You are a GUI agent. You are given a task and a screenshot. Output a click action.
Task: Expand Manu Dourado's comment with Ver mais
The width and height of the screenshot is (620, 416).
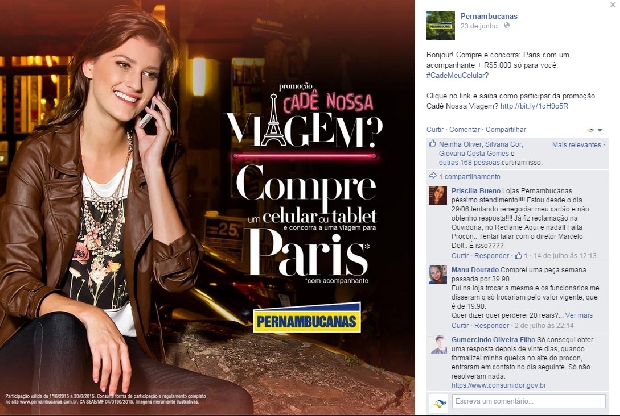[579, 316]
